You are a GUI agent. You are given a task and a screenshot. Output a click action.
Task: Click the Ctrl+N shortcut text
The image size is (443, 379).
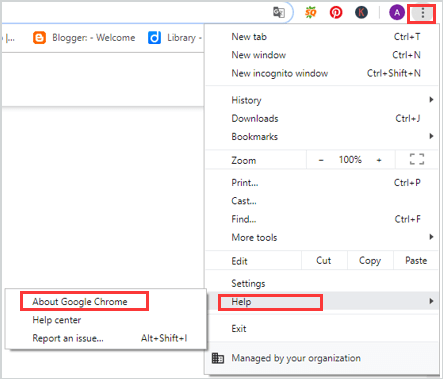[x=406, y=55]
